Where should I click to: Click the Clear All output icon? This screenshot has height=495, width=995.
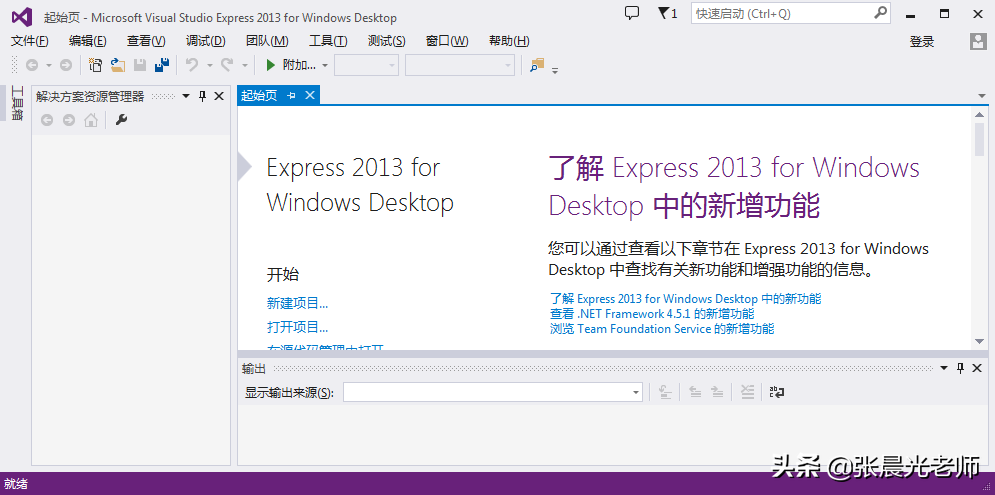click(748, 392)
